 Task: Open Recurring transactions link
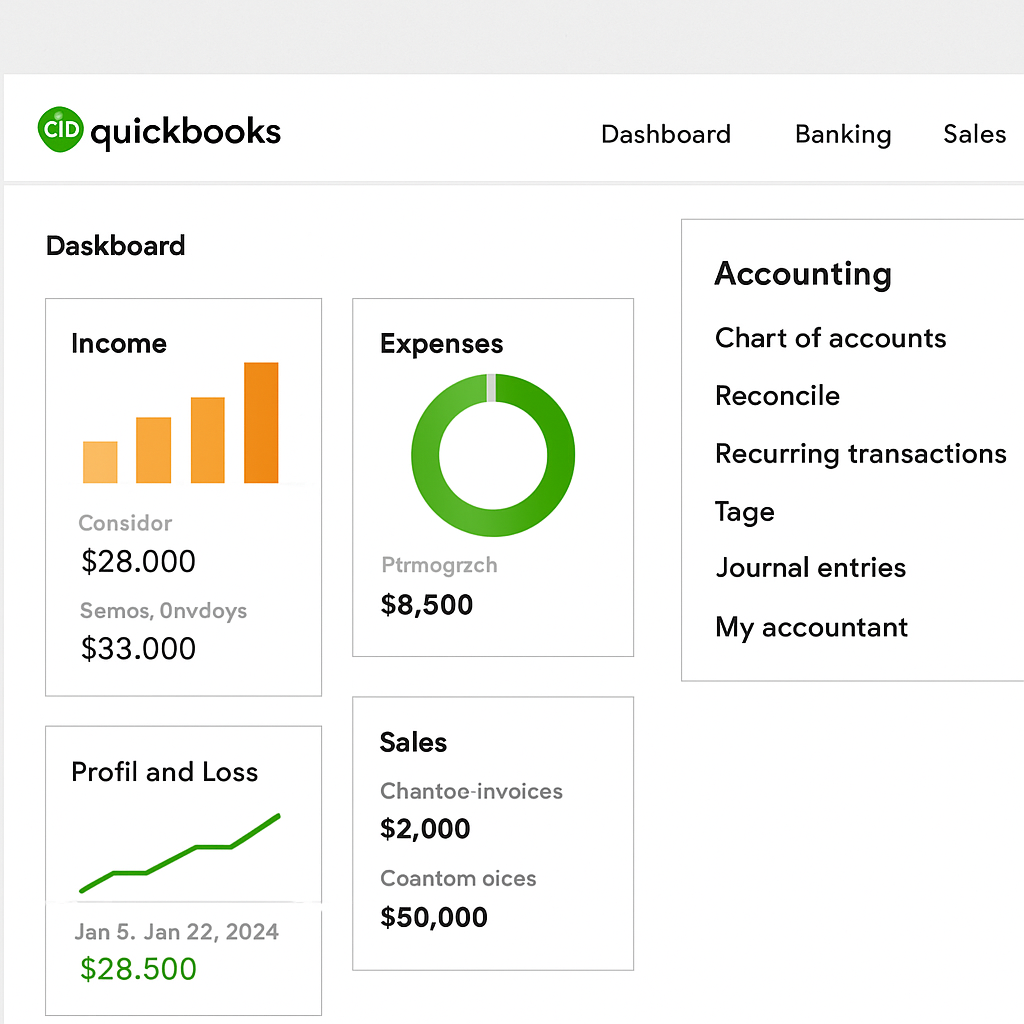861,454
